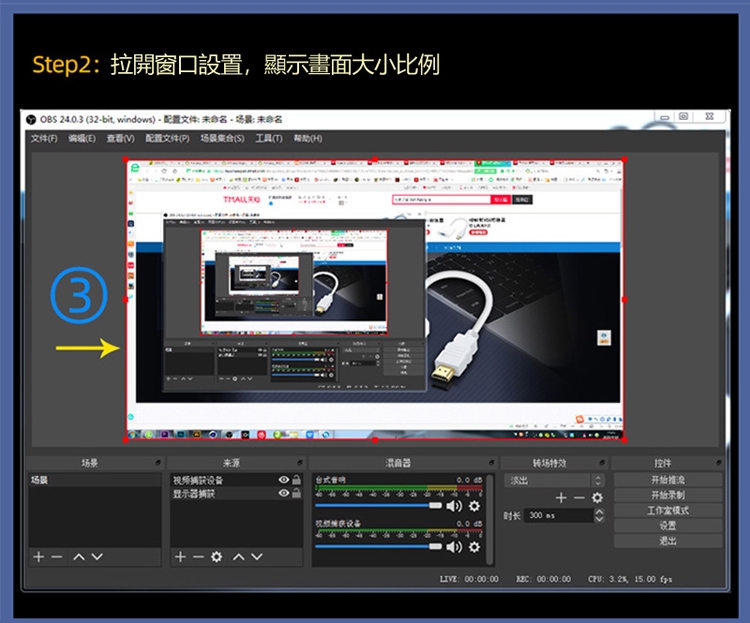Click the 时长 300 ms input field
The height and width of the screenshot is (623, 750).
(558, 516)
